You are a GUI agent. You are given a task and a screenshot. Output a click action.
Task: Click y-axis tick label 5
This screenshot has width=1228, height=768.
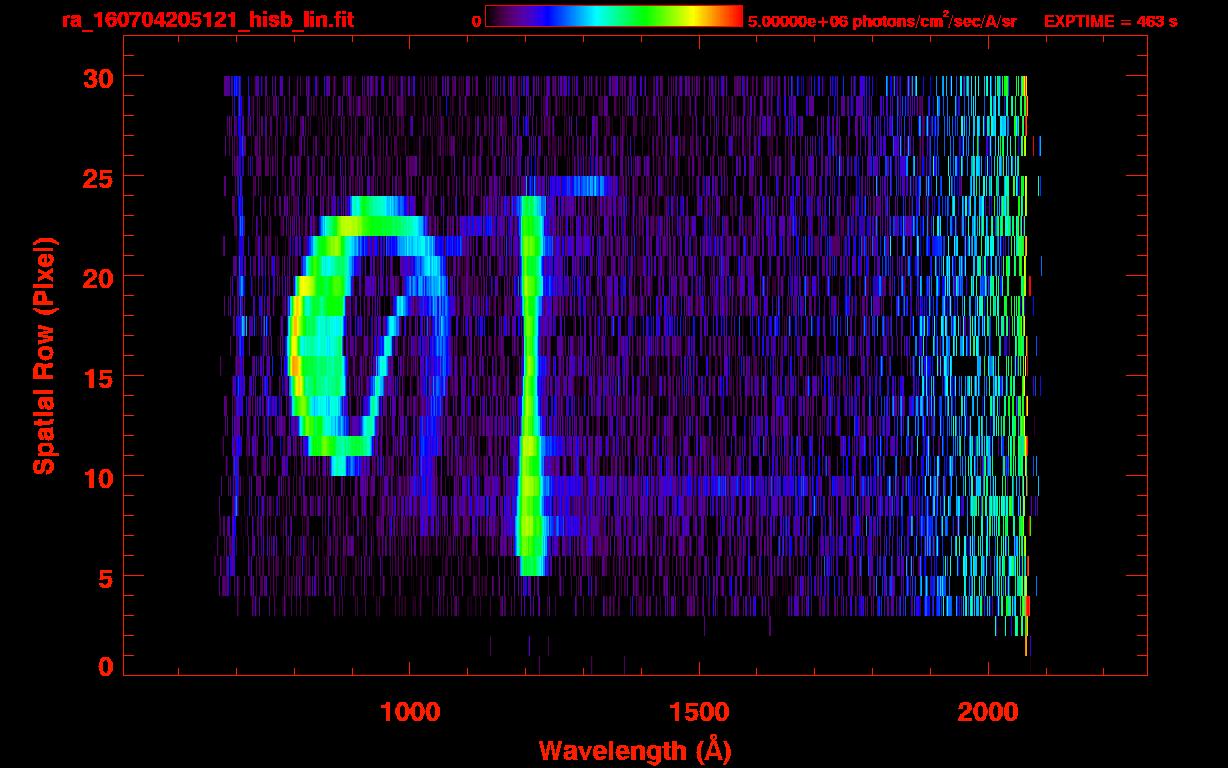point(105,577)
